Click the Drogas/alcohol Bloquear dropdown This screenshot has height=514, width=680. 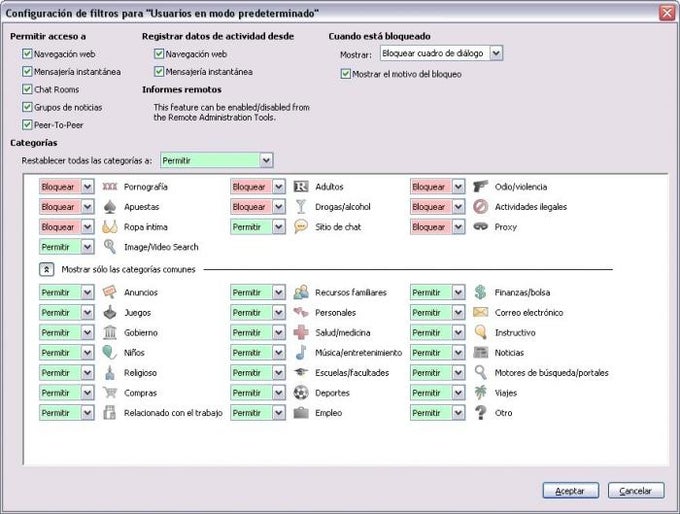[258, 207]
